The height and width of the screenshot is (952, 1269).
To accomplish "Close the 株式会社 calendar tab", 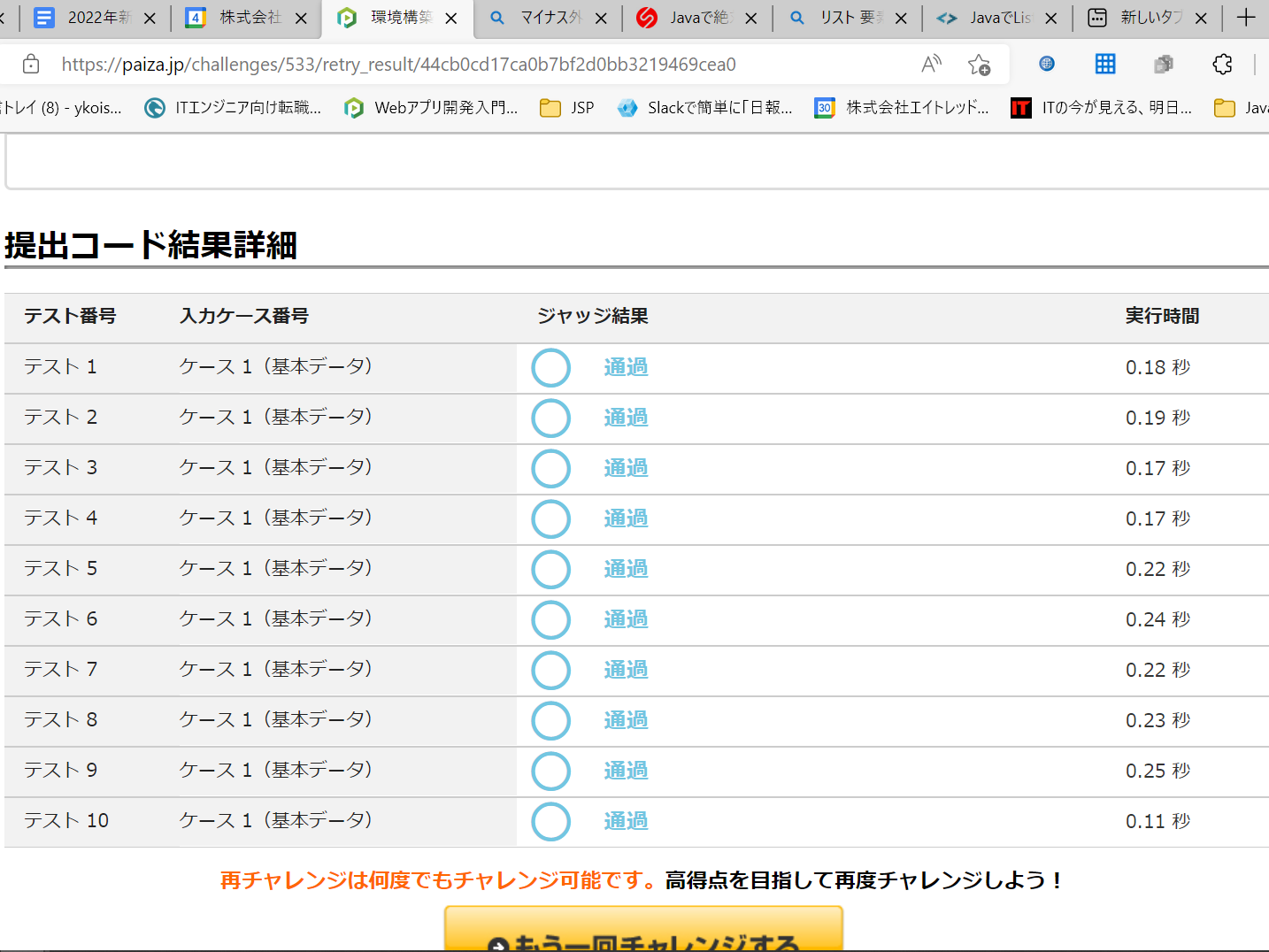I will click(x=301, y=18).
